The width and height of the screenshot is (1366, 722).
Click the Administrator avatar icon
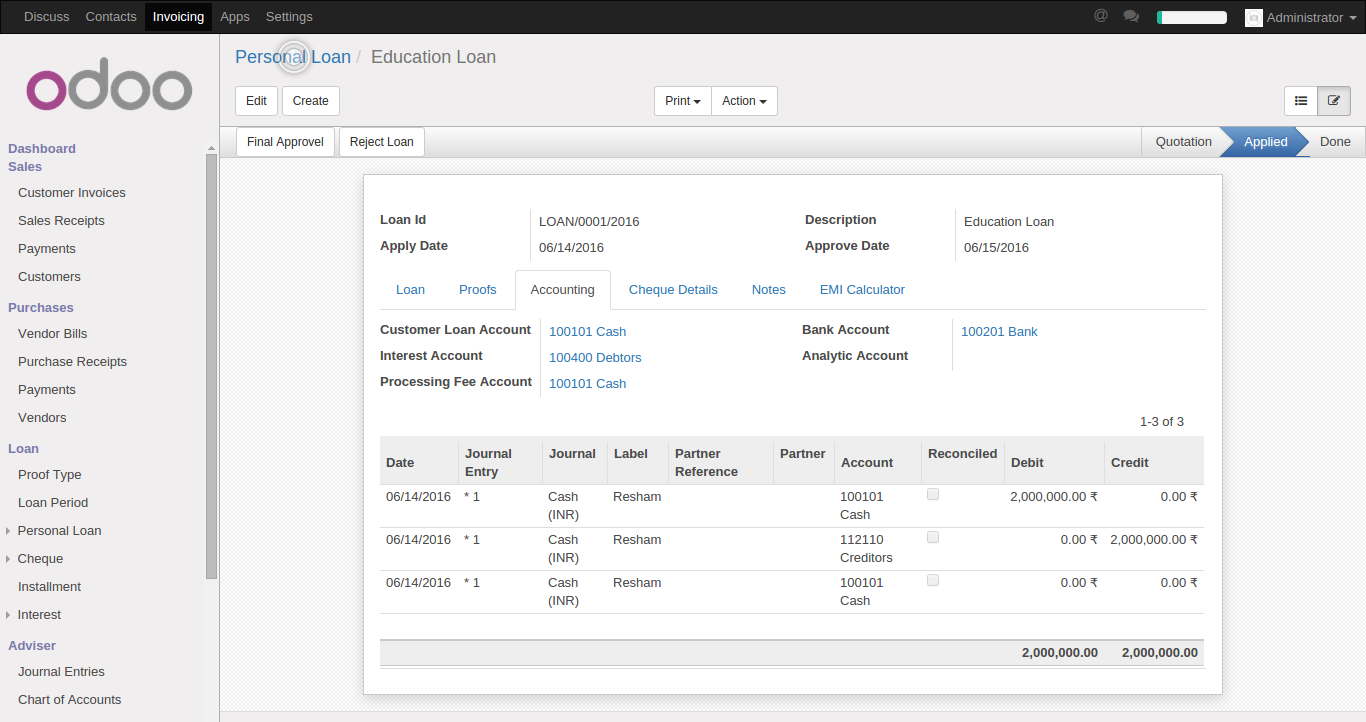click(x=1254, y=17)
